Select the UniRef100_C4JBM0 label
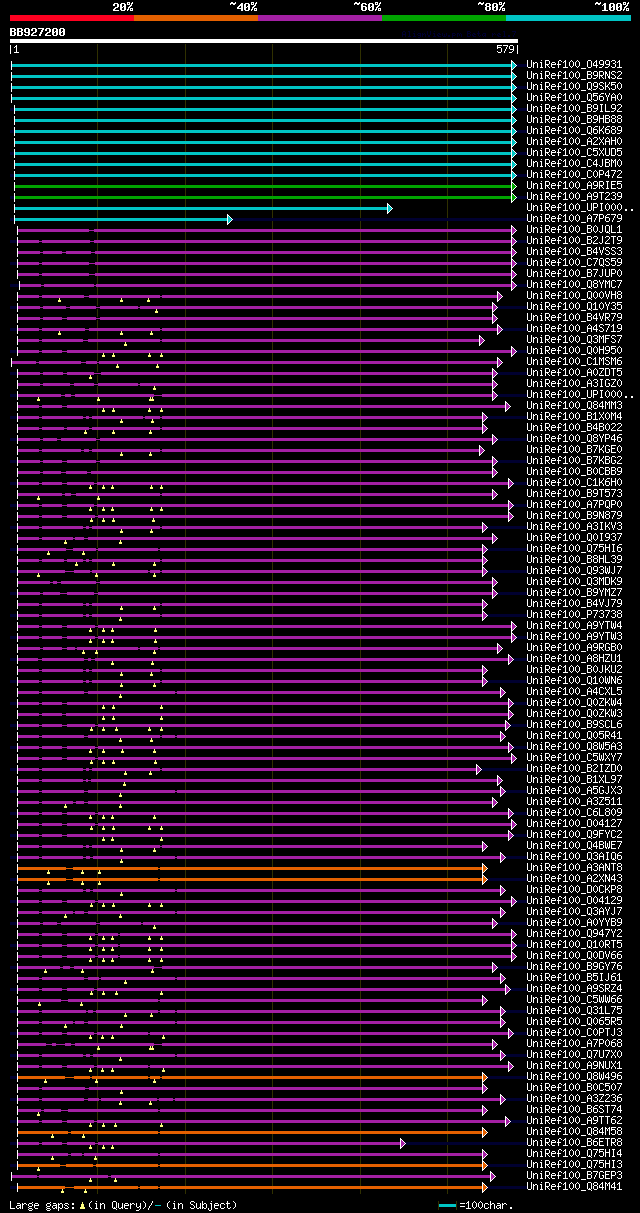 (574, 163)
